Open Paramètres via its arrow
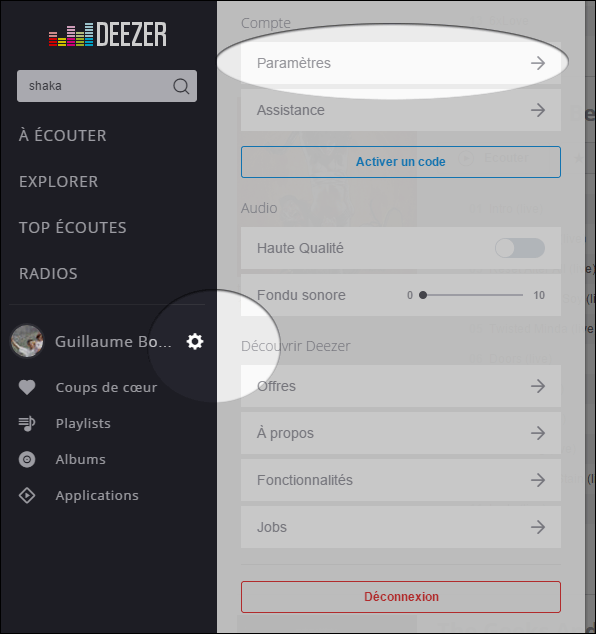This screenshot has width=596, height=634. (x=538, y=63)
